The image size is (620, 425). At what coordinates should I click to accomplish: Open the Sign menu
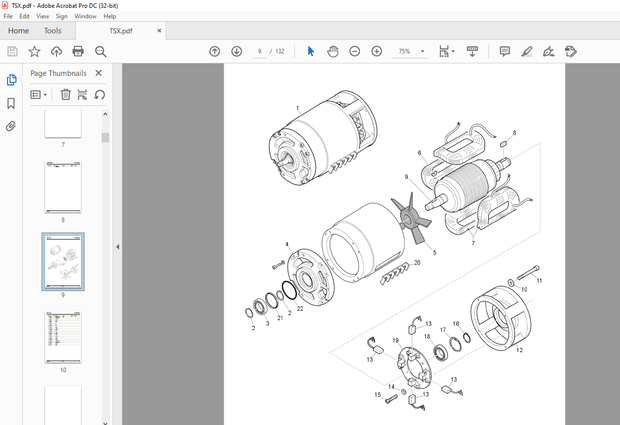[x=62, y=16]
